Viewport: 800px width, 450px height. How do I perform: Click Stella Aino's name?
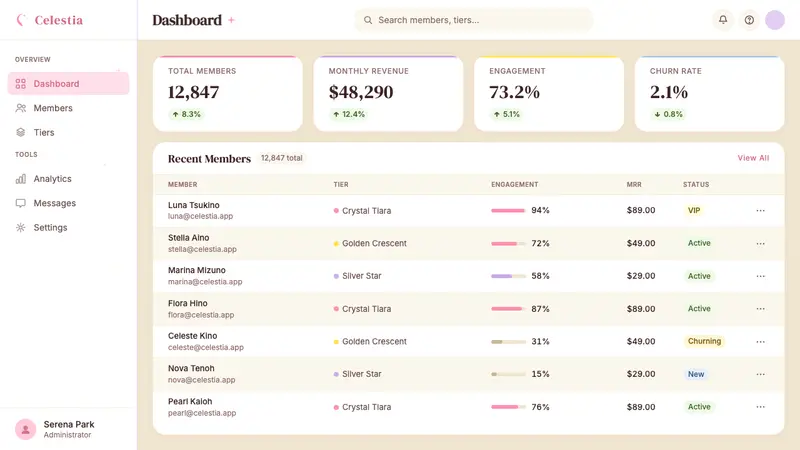pyautogui.click(x=188, y=238)
